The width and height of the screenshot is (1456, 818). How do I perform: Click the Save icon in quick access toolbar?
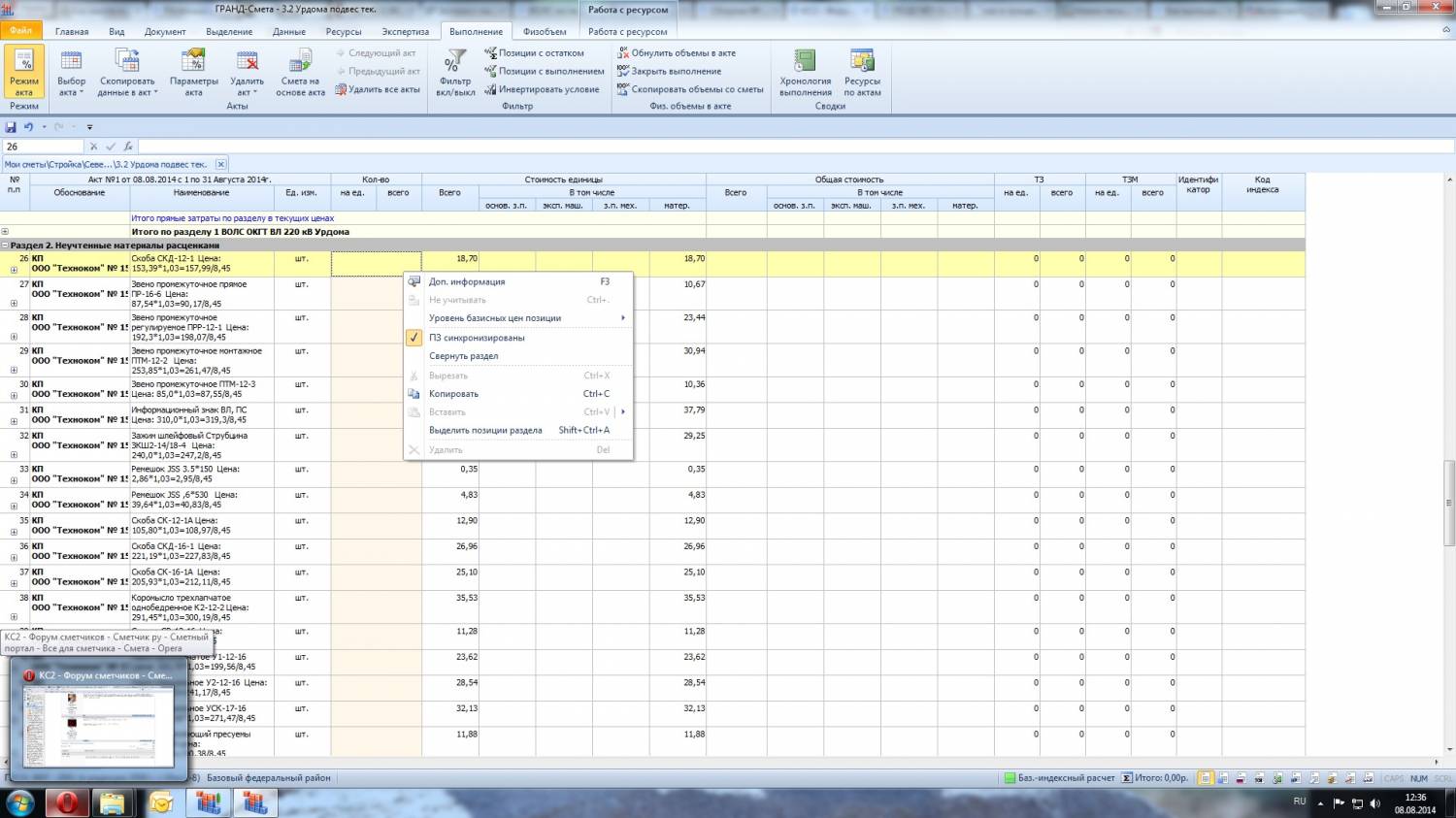point(11,127)
